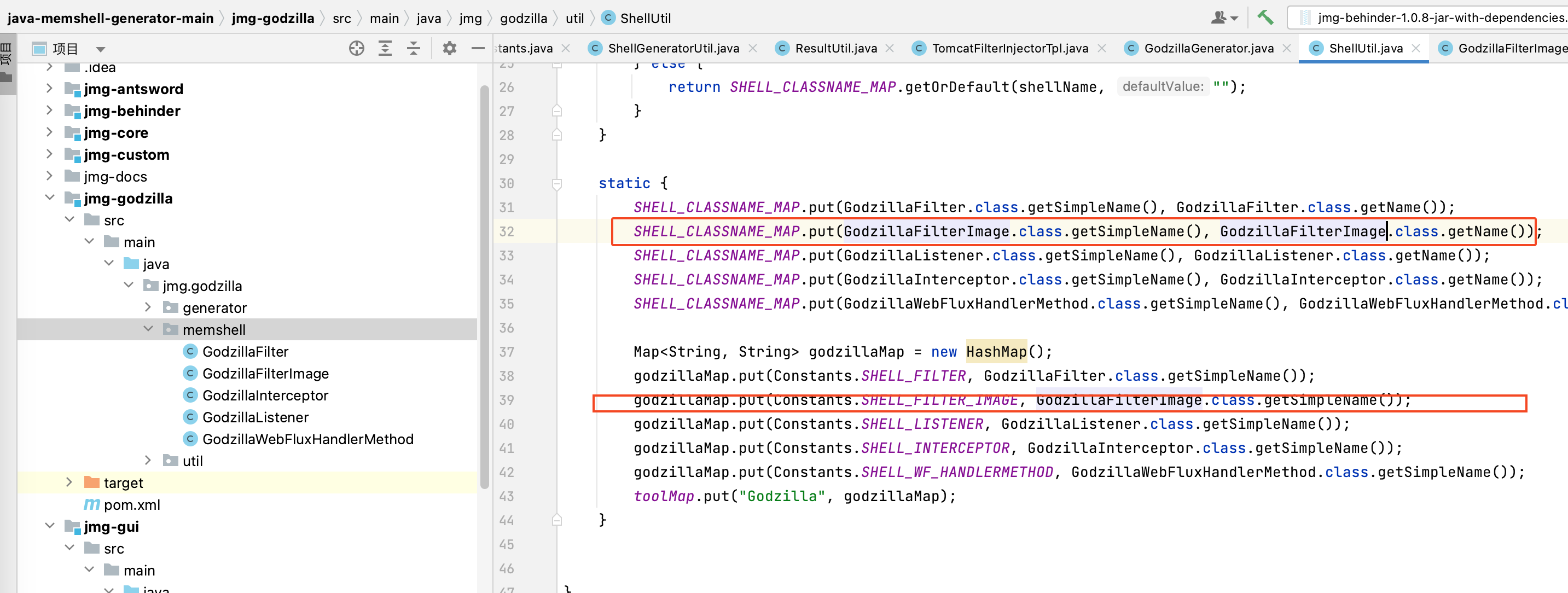The height and width of the screenshot is (593, 1568).
Task: Click the ShellUtil breadcrumb segment
Action: [636, 18]
